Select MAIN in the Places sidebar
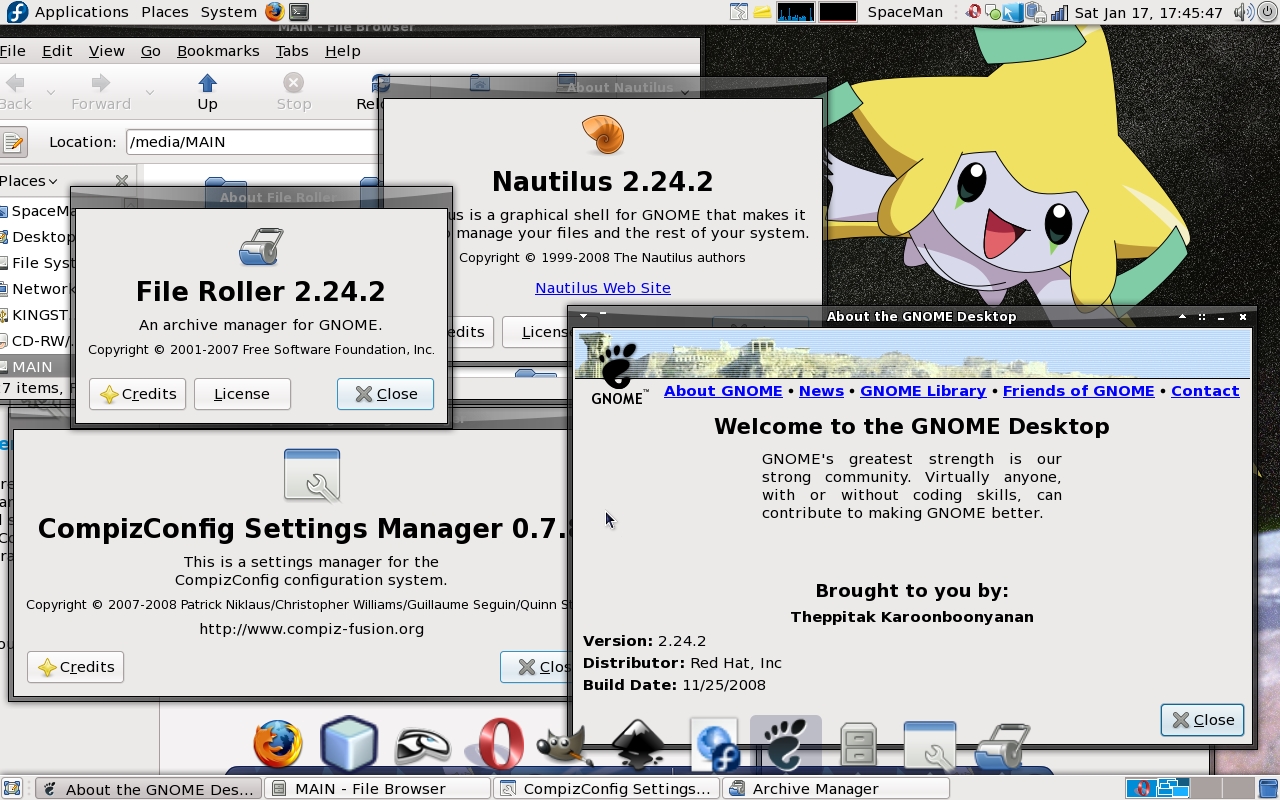Screen dimensions: 1280x800 (x=36, y=367)
